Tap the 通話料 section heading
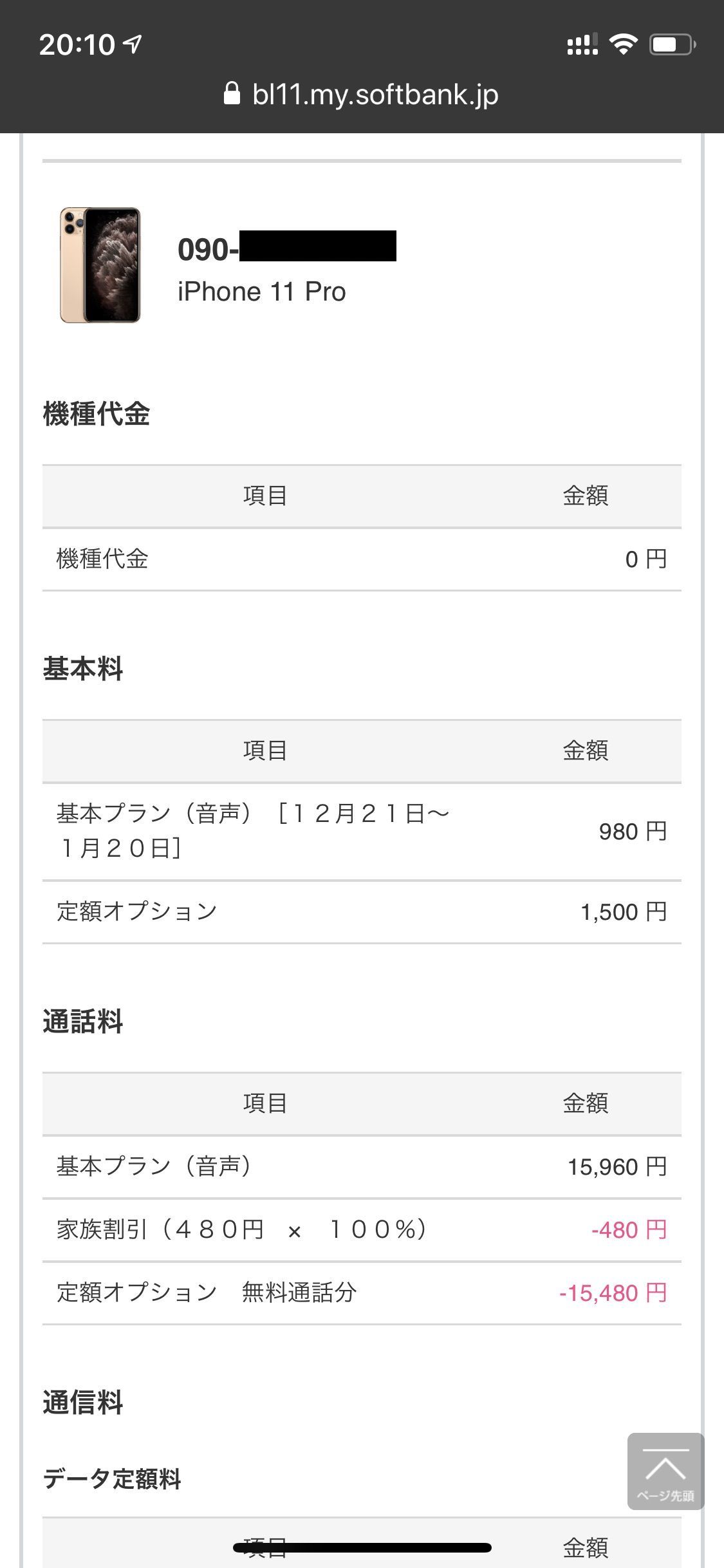 pyautogui.click(x=83, y=1022)
